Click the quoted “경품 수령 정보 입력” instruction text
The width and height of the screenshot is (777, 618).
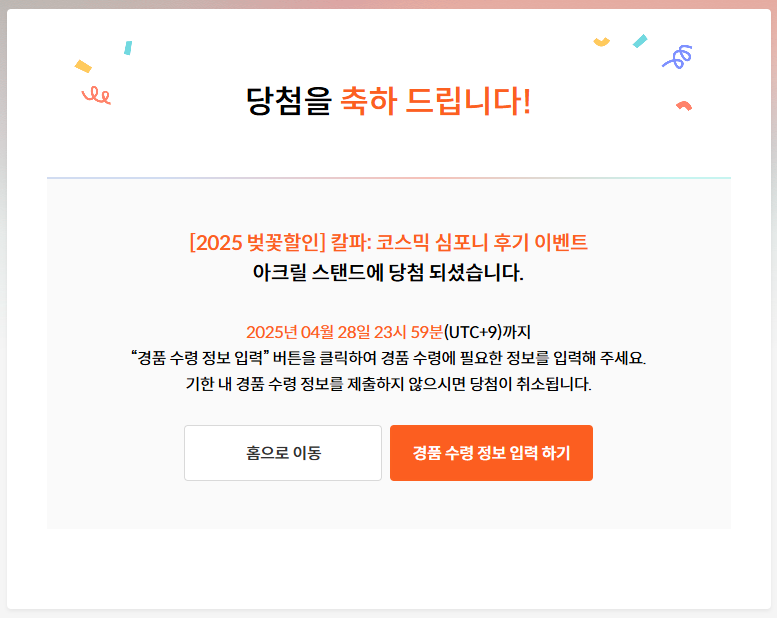tap(200, 357)
